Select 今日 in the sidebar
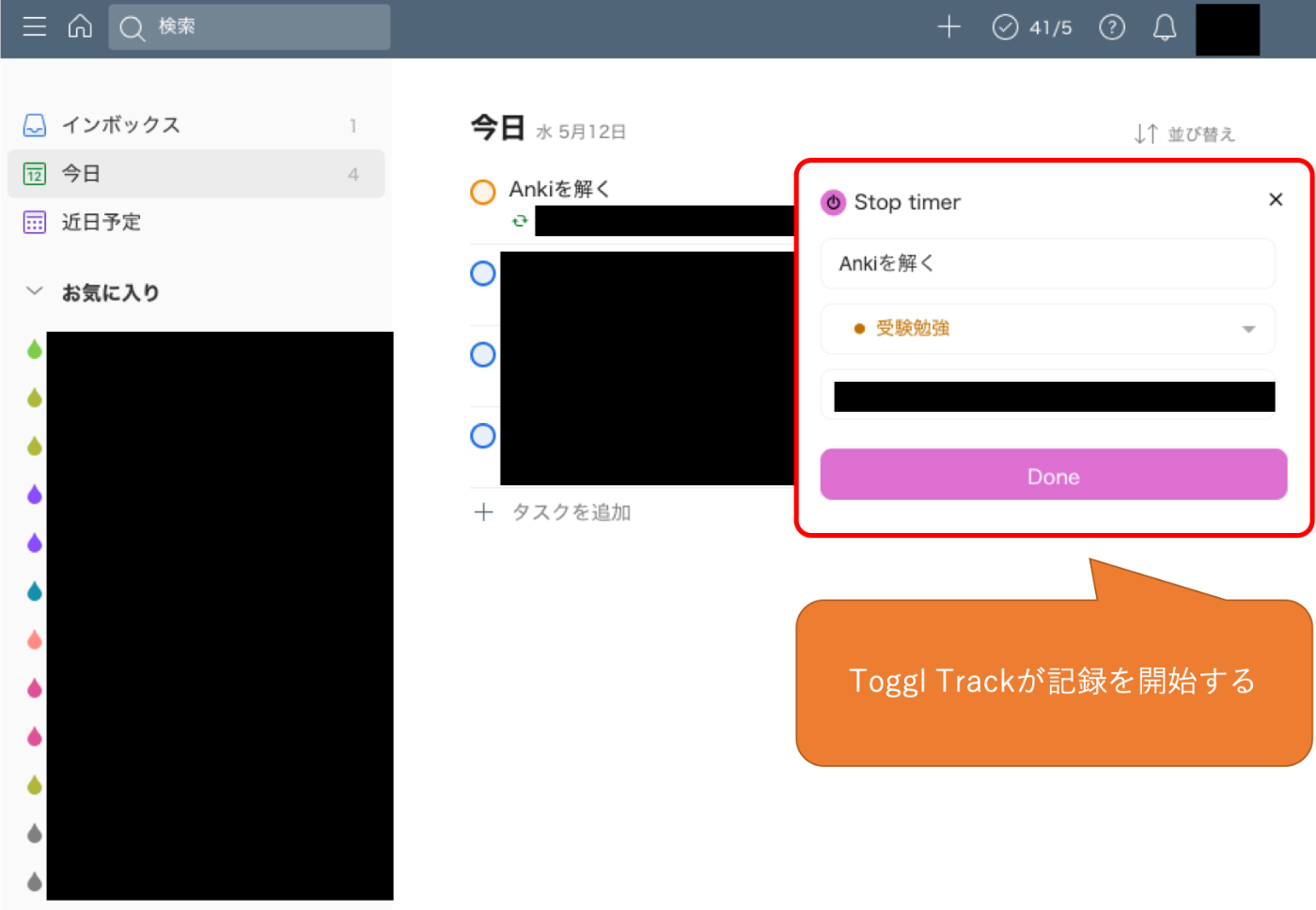Image resolution: width=1316 pixels, height=910 pixels. [196, 174]
